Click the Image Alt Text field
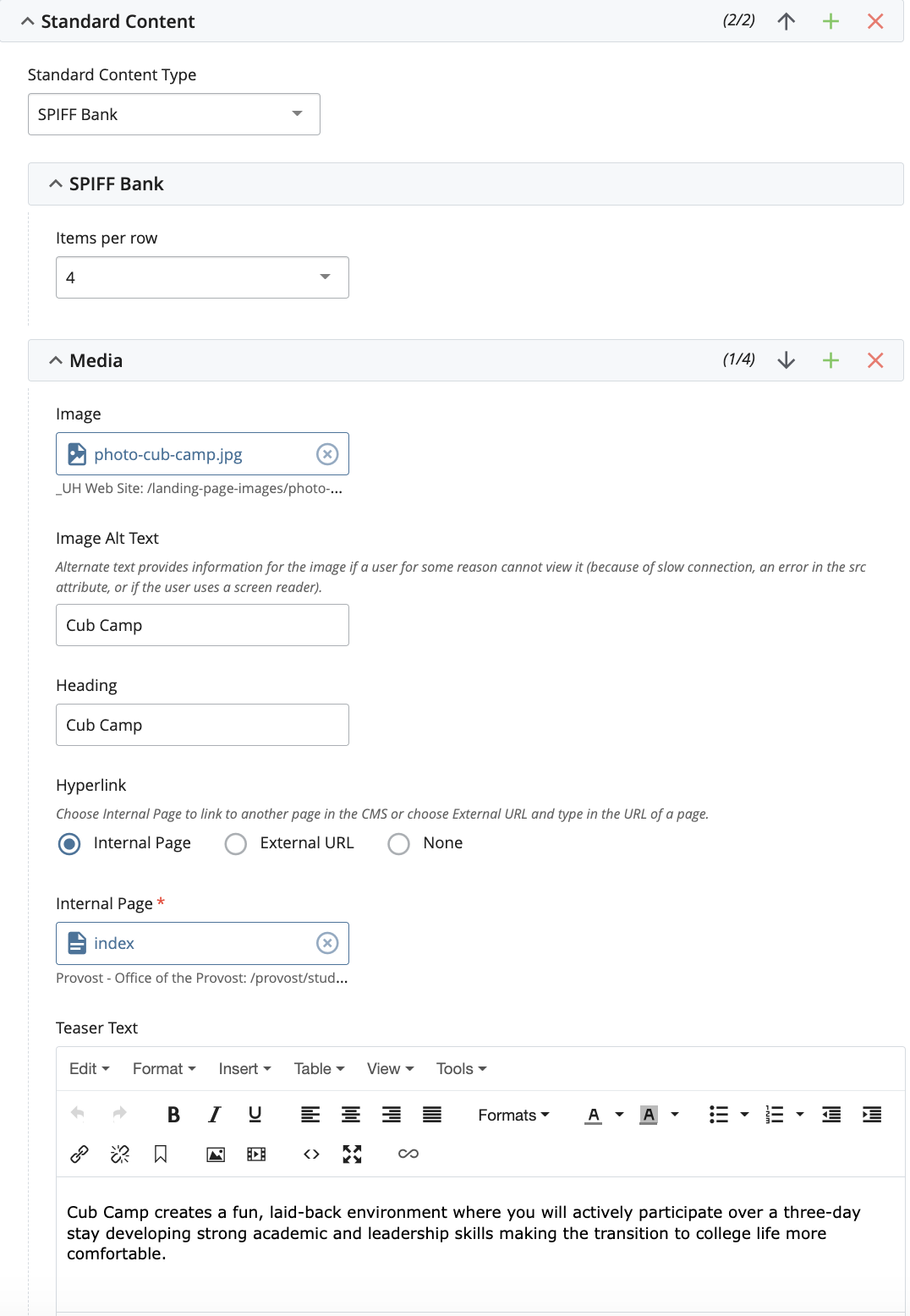This screenshot has height=1316, width=910. pyautogui.click(x=202, y=625)
